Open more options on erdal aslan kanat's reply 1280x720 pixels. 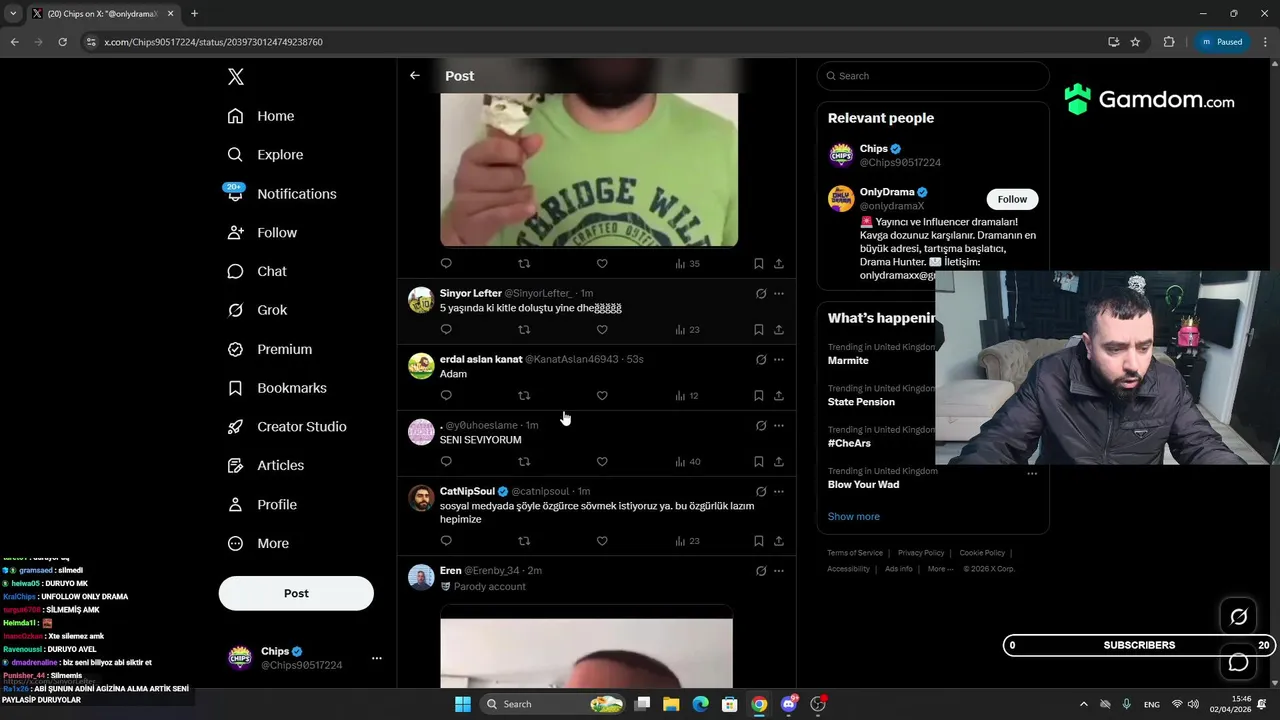pyautogui.click(x=779, y=360)
